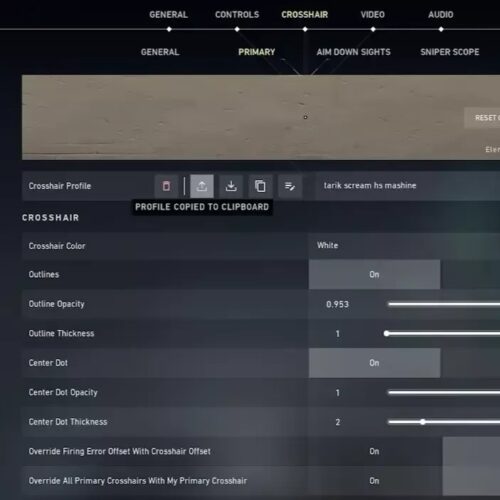Screen dimensions: 500x500
Task: Click the RESET button on preview
Action: pos(482,118)
